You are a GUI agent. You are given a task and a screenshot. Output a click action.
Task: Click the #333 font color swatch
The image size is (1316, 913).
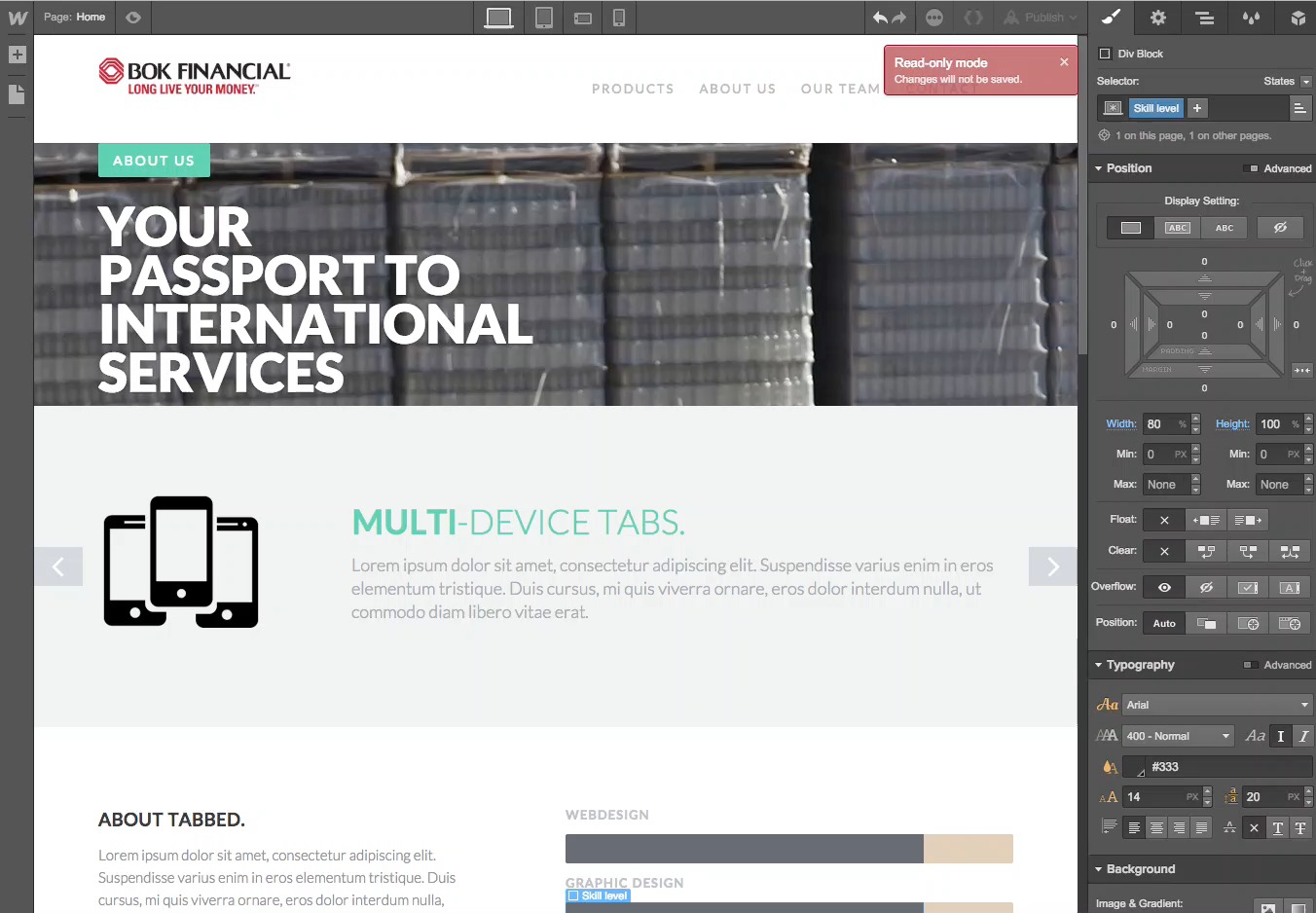pyautogui.click(x=1134, y=767)
